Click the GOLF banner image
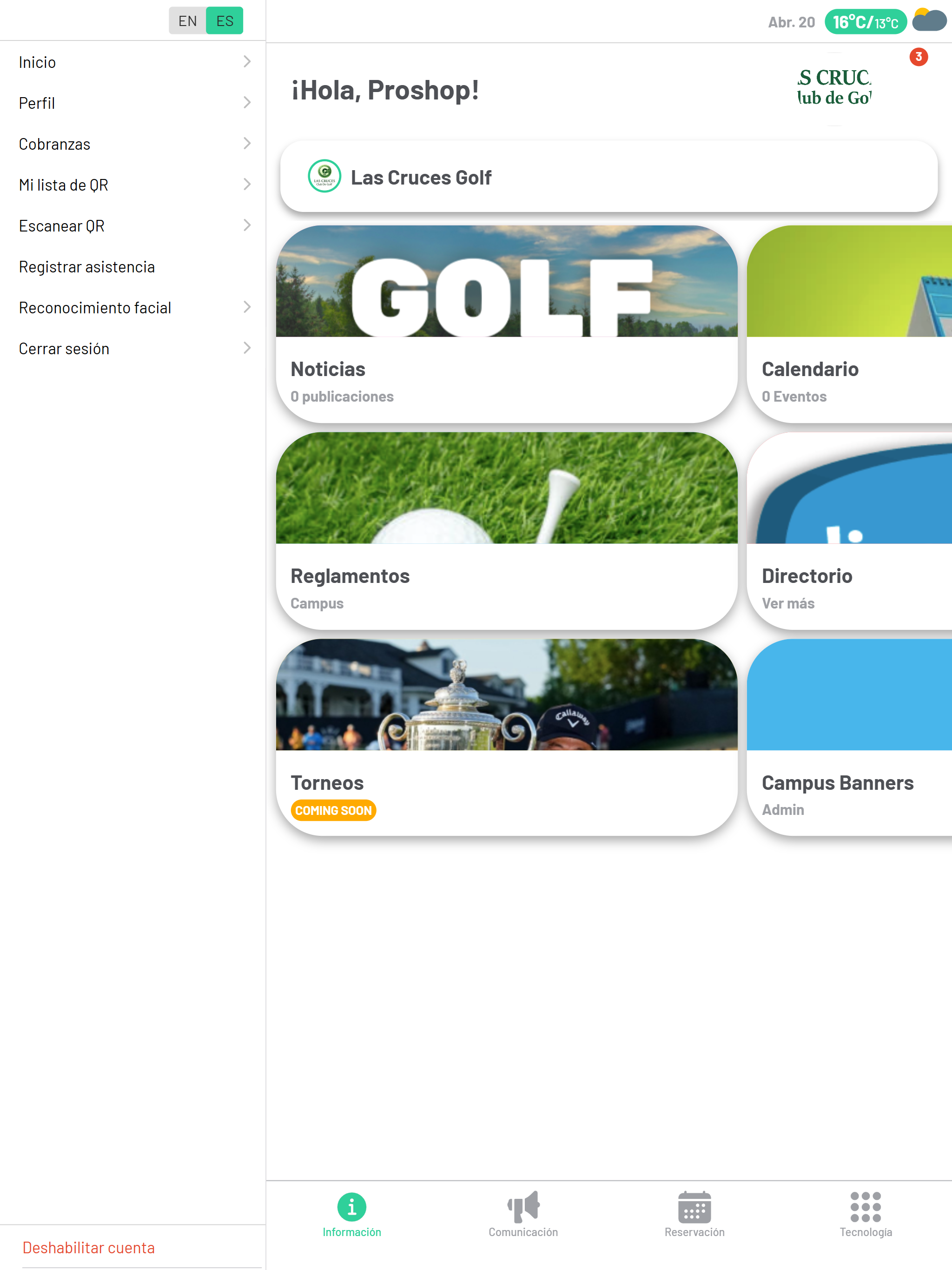952x1270 pixels. tap(506, 281)
